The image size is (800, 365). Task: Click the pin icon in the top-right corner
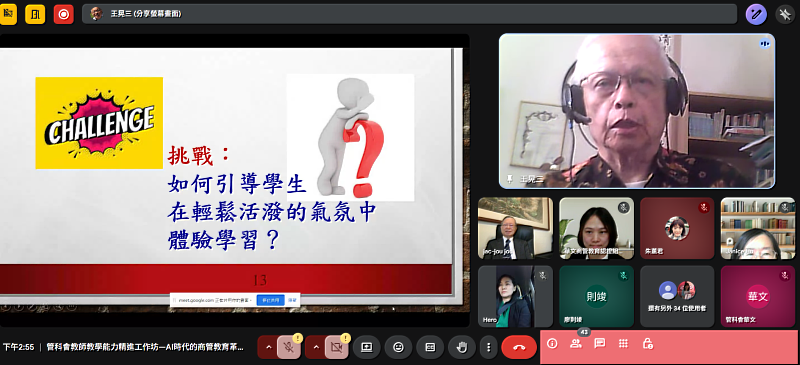785,14
